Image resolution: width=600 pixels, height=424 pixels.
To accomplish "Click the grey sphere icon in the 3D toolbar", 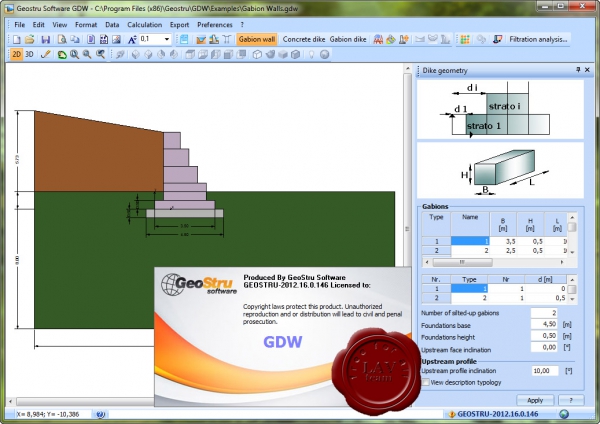I will coord(324,54).
